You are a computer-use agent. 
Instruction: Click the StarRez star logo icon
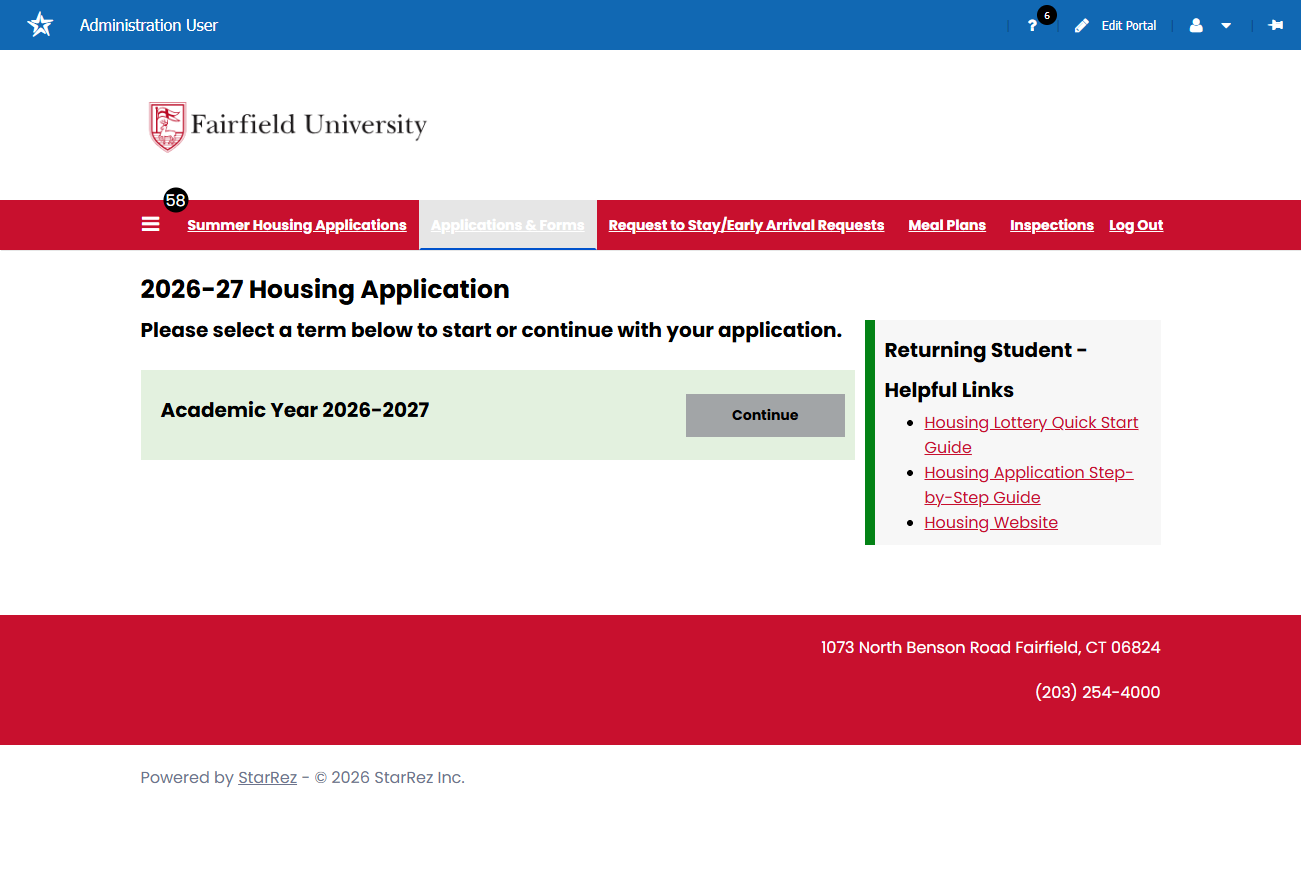click(40, 25)
